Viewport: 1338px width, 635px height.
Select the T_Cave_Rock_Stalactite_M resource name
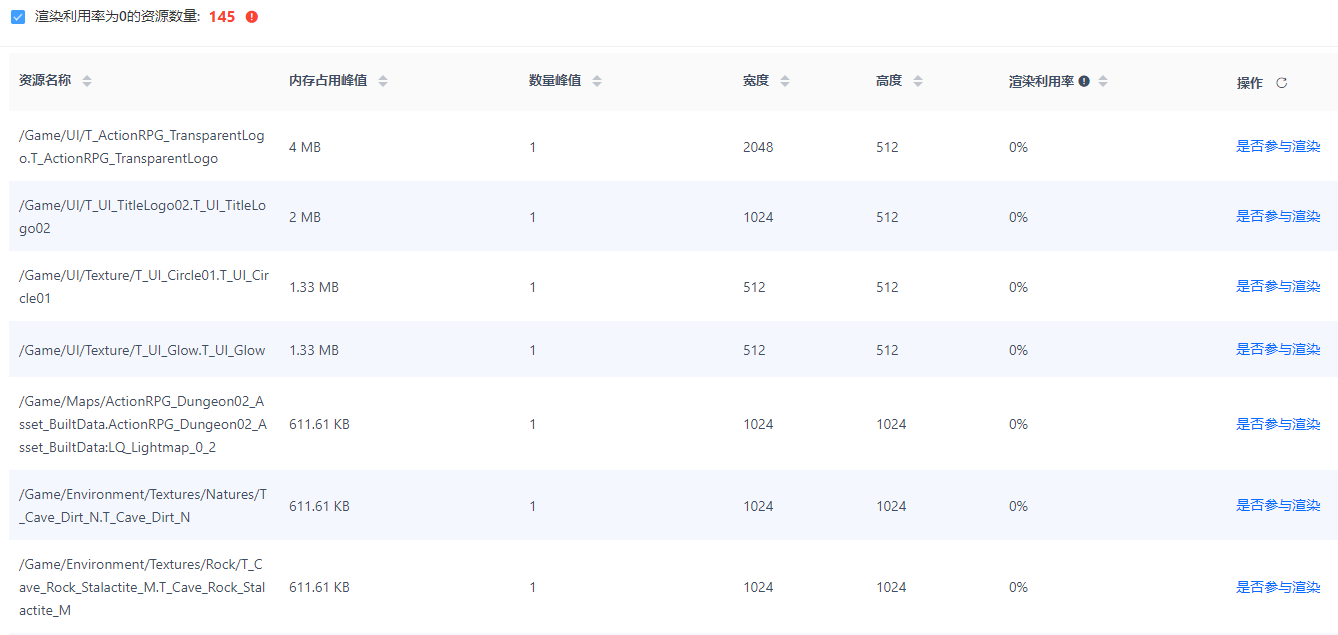pos(142,587)
